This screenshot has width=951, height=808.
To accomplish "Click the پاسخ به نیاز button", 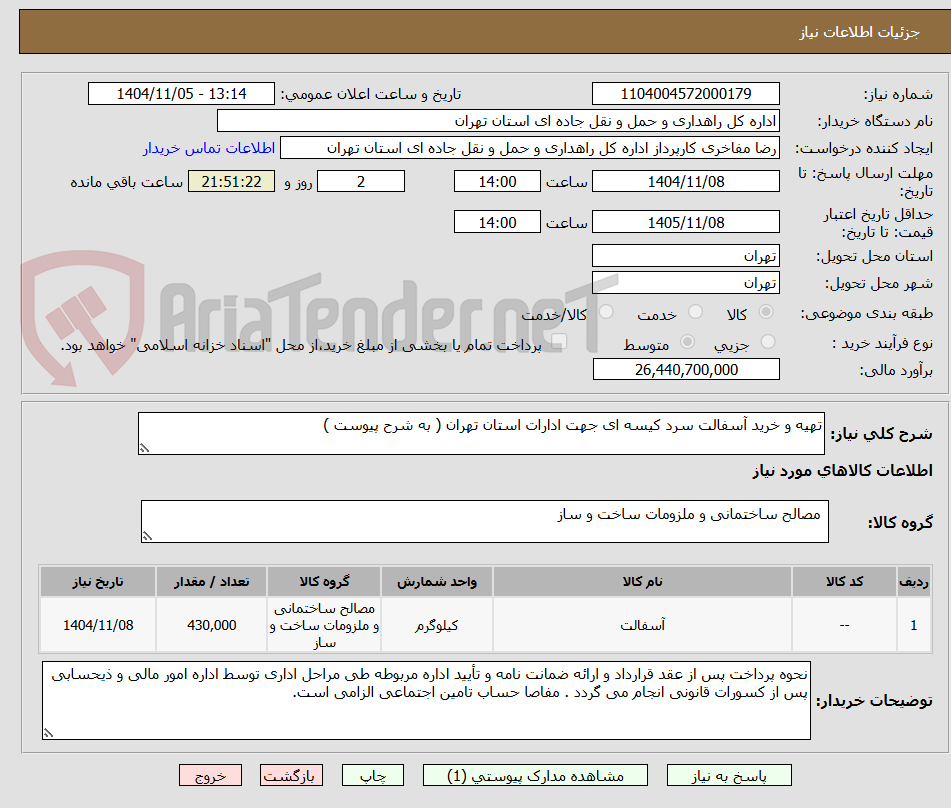I will coord(729,775).
